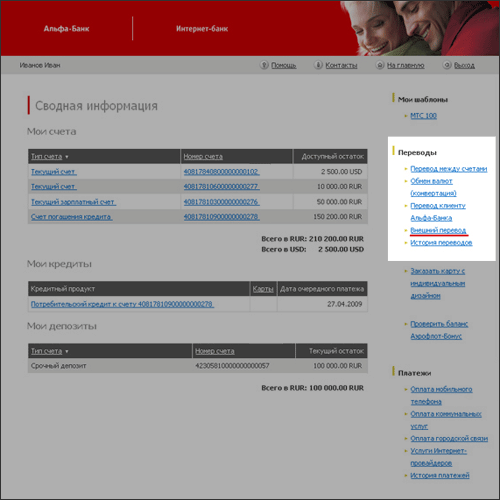Image resolution: width=500 pixels, height=500 pixels.
Task: Click the Контакты icon in top bar
Action: pos(318,65)
